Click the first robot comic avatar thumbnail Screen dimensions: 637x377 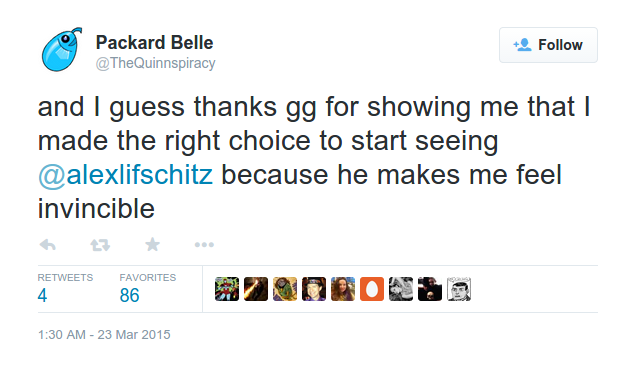point(227,289)
